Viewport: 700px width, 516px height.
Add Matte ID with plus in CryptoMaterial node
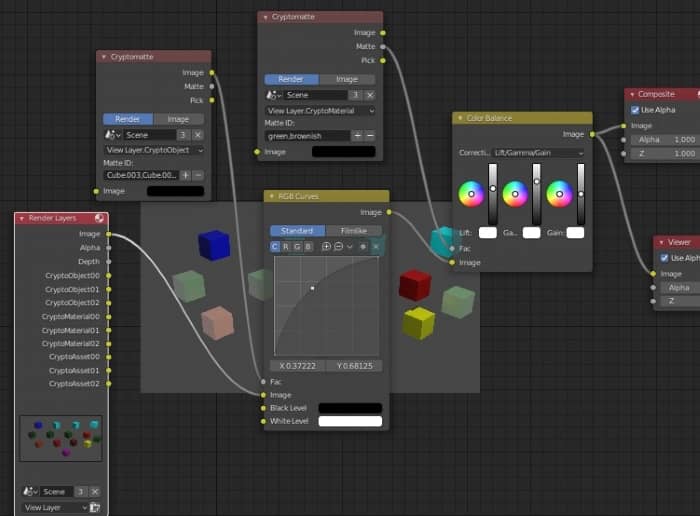tap(357, 135)
